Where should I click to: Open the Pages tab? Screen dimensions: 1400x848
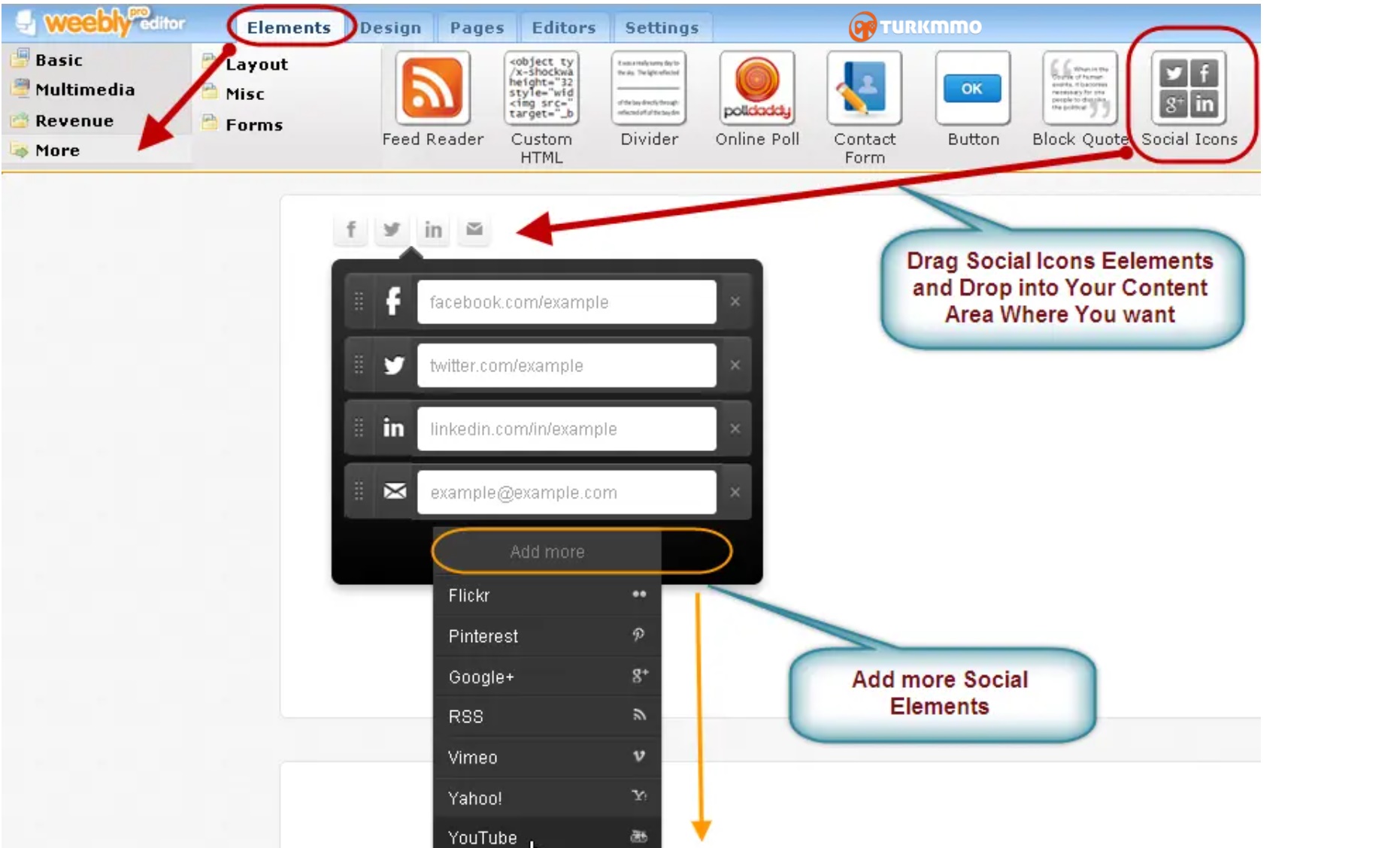[477, 28]
